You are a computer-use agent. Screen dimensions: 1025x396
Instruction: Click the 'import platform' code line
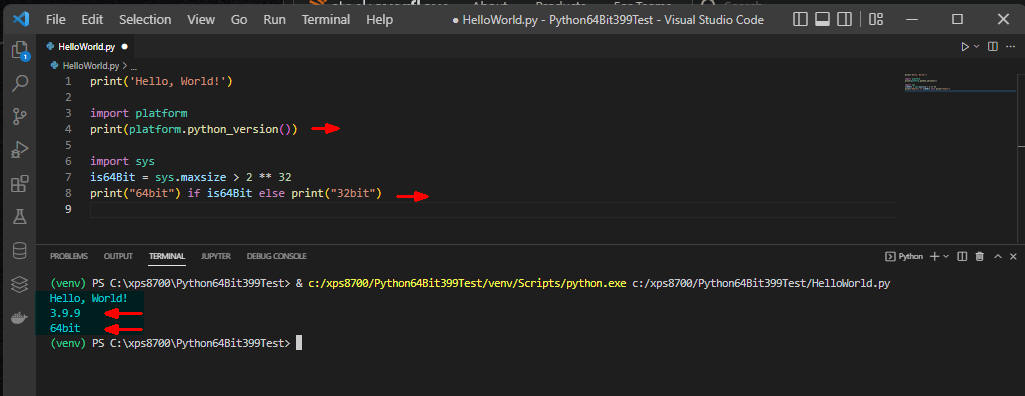139,113
